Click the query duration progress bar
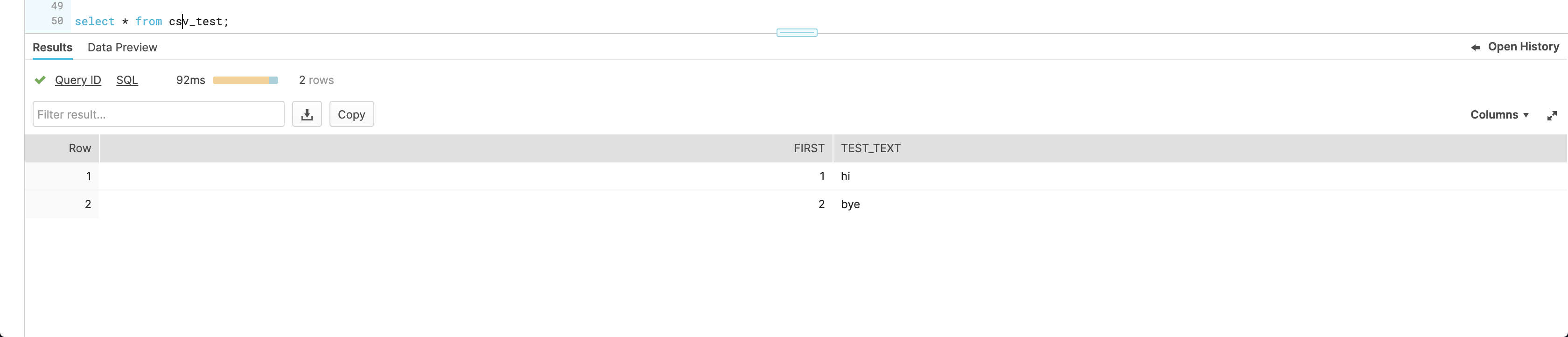 (245, 80)
